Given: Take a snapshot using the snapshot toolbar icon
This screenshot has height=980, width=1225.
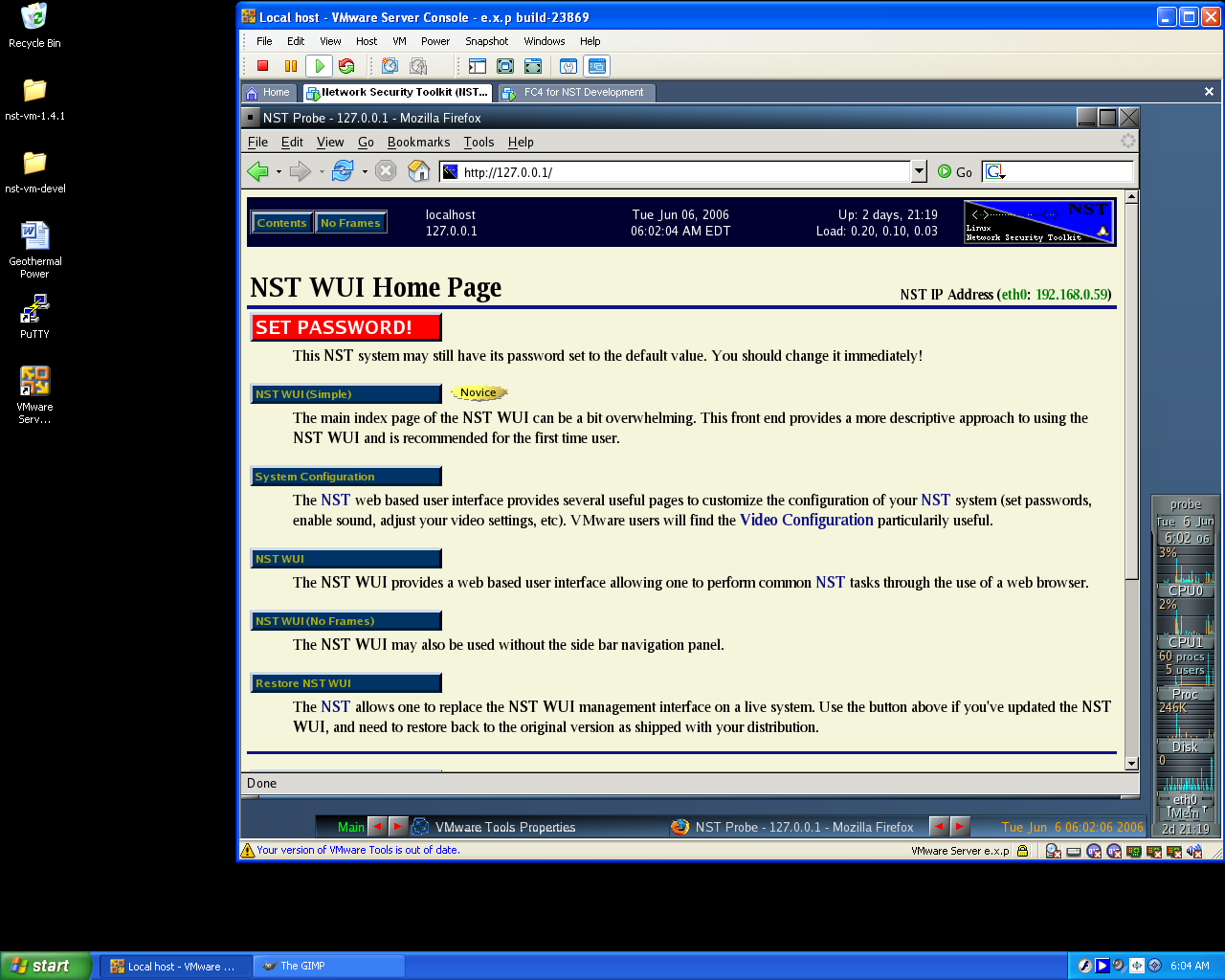Looking at the screenshot, I should tap(390, 65).
